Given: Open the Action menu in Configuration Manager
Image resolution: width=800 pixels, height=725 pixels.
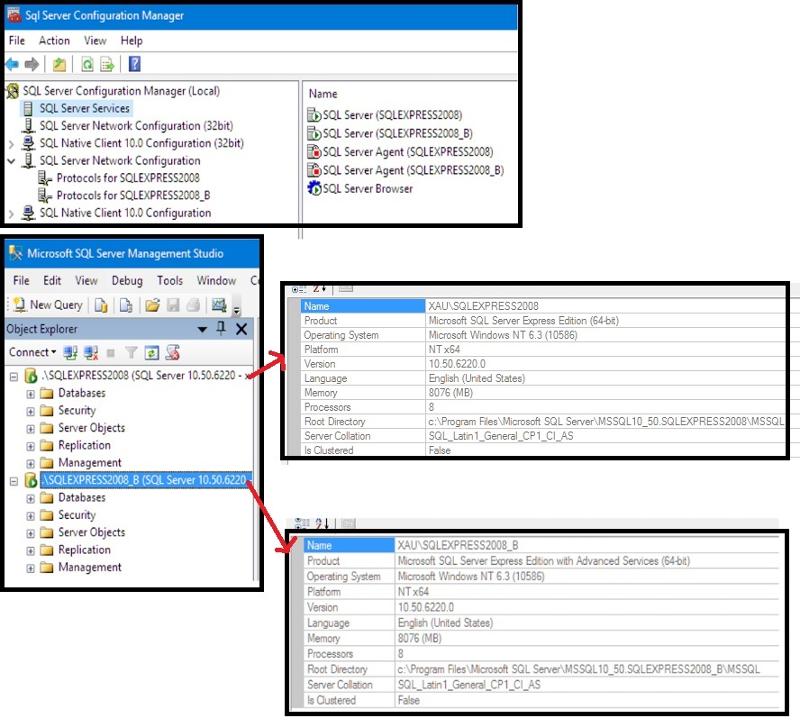Looking at the screenshot, I should click(54, 41).
